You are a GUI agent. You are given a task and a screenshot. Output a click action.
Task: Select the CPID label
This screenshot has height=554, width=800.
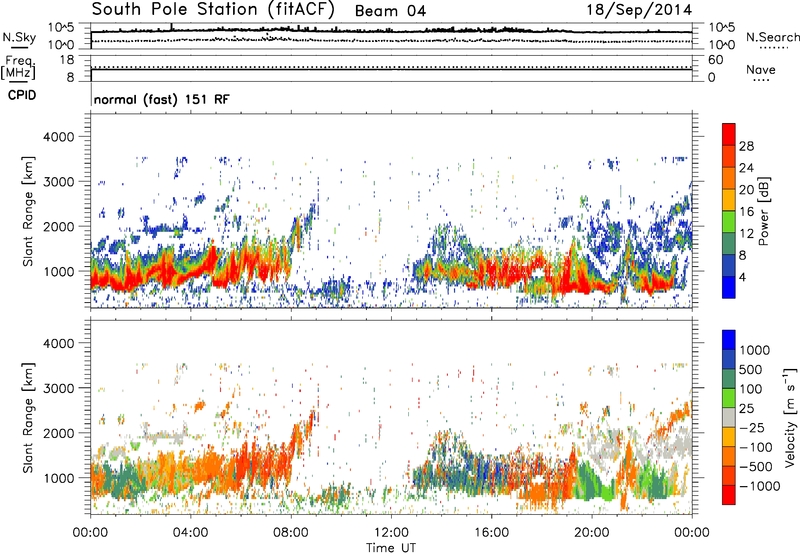click(22, 95)
